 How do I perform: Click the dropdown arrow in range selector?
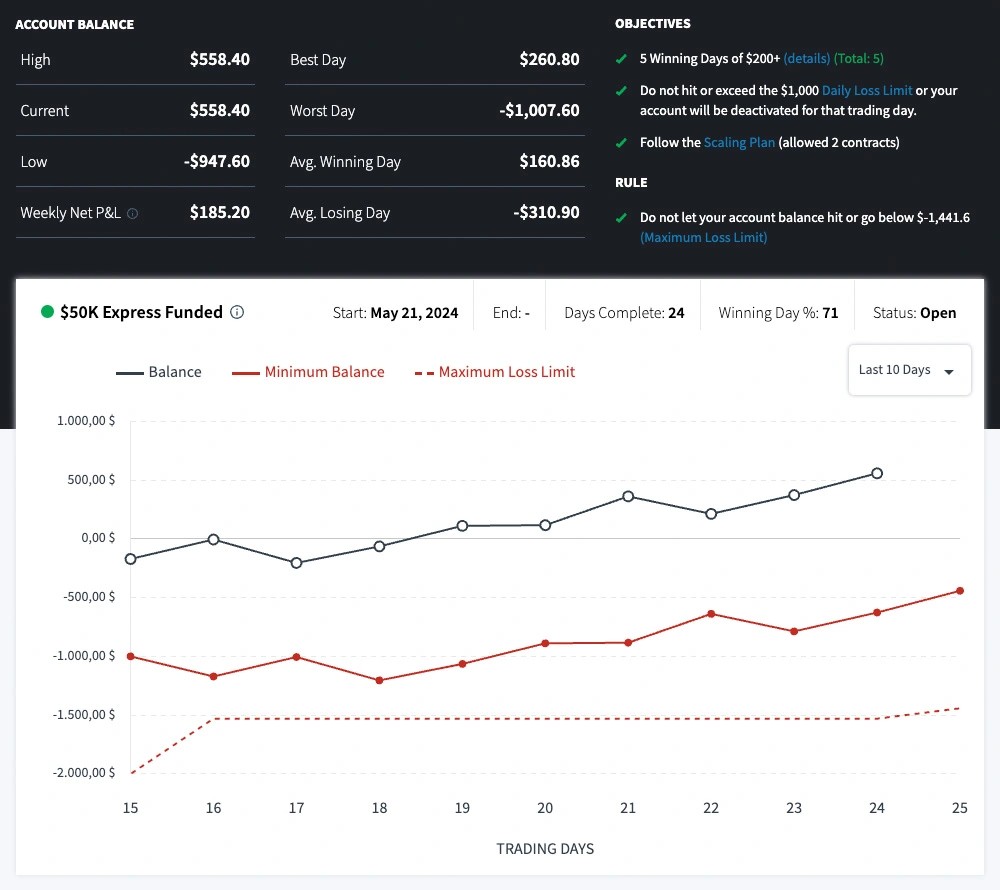pos(949,372)
